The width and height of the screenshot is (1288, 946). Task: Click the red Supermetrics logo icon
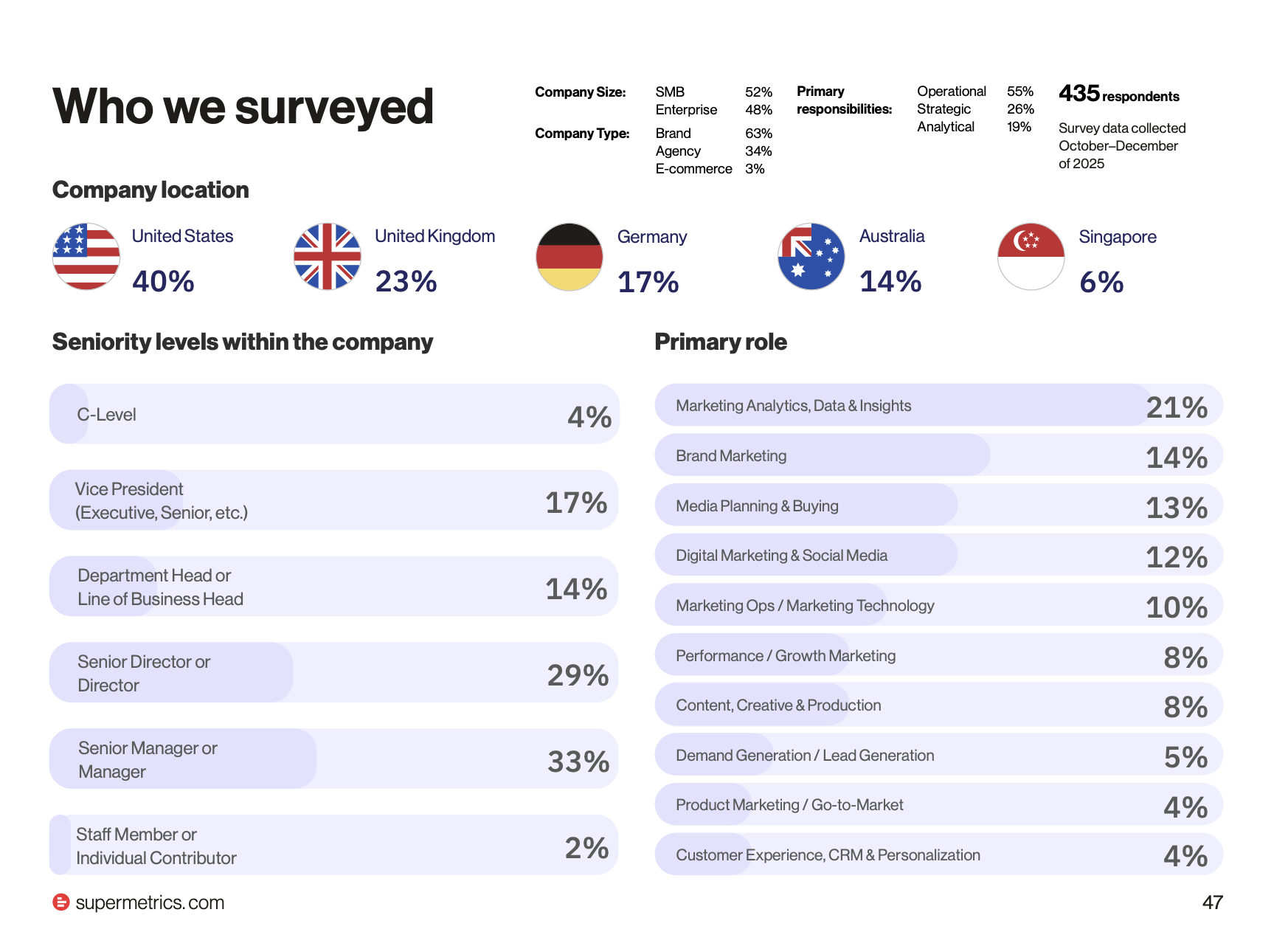click(x=61, y=902)
